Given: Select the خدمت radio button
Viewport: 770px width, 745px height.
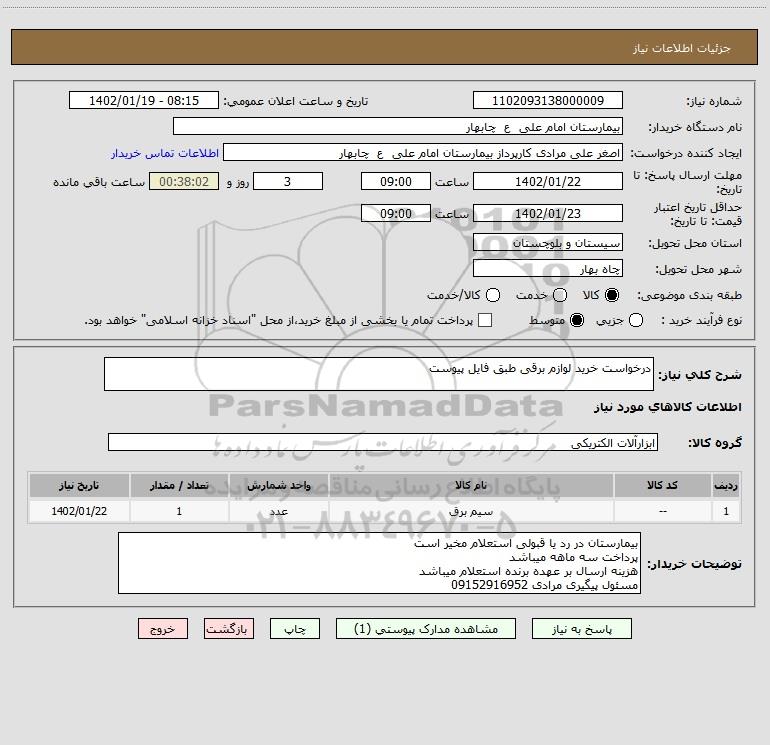Looking at the screenshot, I should pyautogui.click(x=560, y=295).
